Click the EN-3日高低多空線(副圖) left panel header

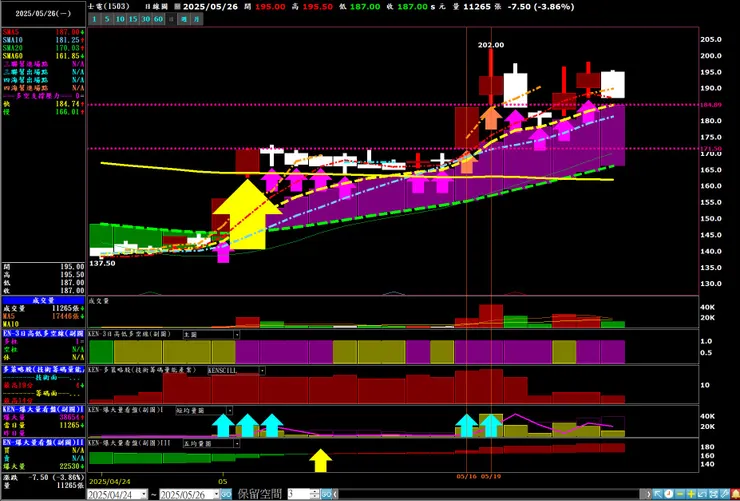click(43, 334)
